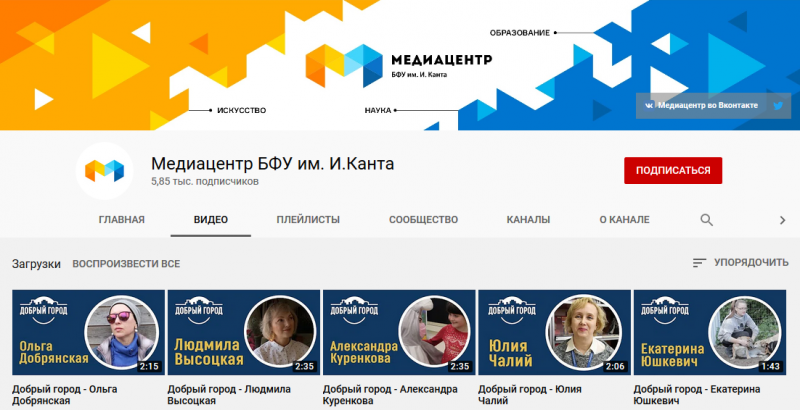This screenshot has width=800, height=410.
Task: Play the Ольга Добрянская video thumbnail
Action: (88, 332)
